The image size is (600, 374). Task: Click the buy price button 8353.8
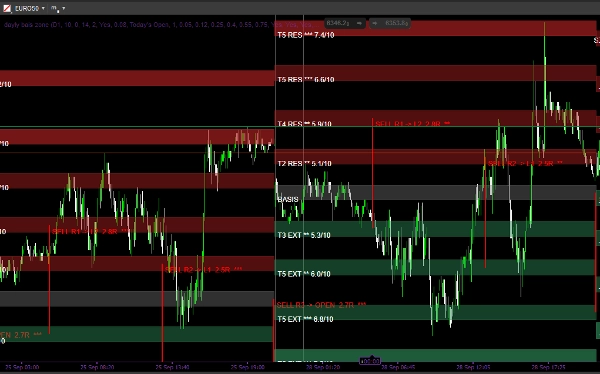[390, 23]
